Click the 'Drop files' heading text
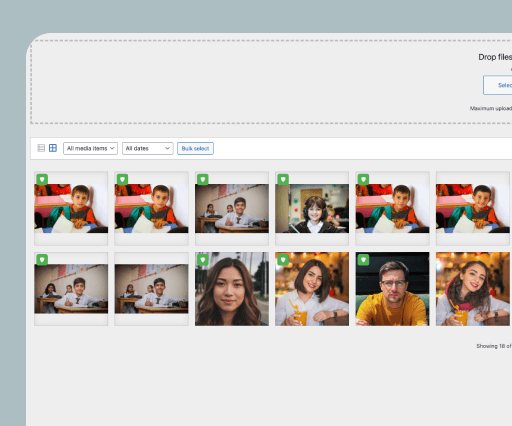Viewport: 512px width, 426px height. pos(495,57)
